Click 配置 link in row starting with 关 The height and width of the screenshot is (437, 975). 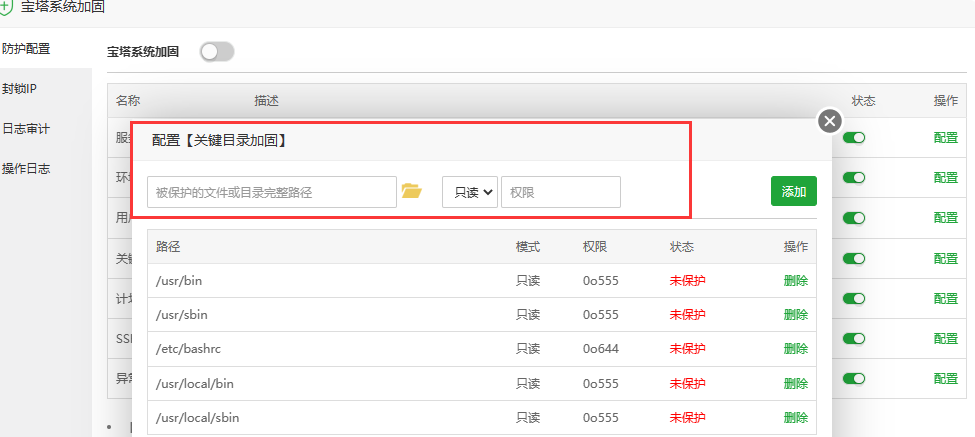946,258
